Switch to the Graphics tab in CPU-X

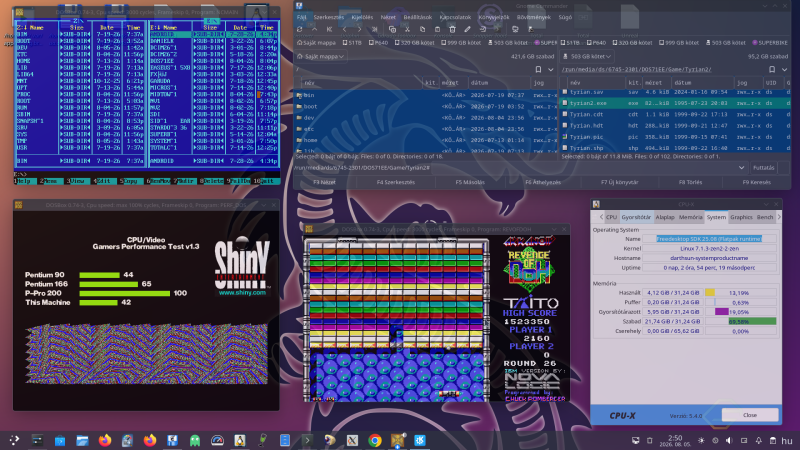[741, 217]
